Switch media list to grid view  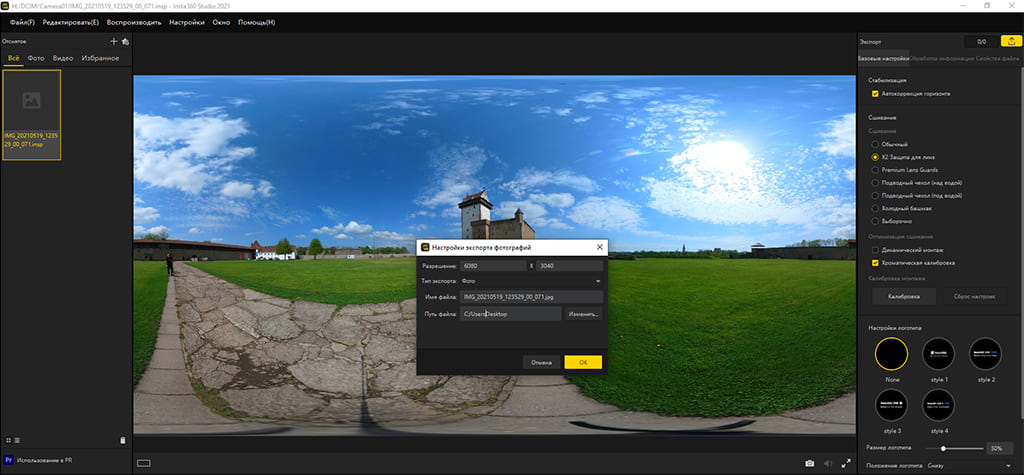coord(8,439)
